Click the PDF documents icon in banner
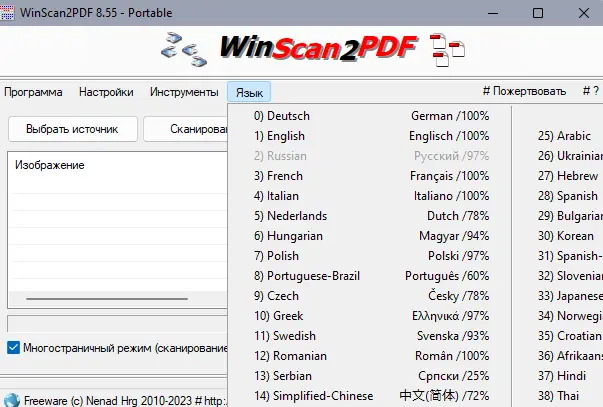This screenshot has height=407, width=603. [447, 50]
